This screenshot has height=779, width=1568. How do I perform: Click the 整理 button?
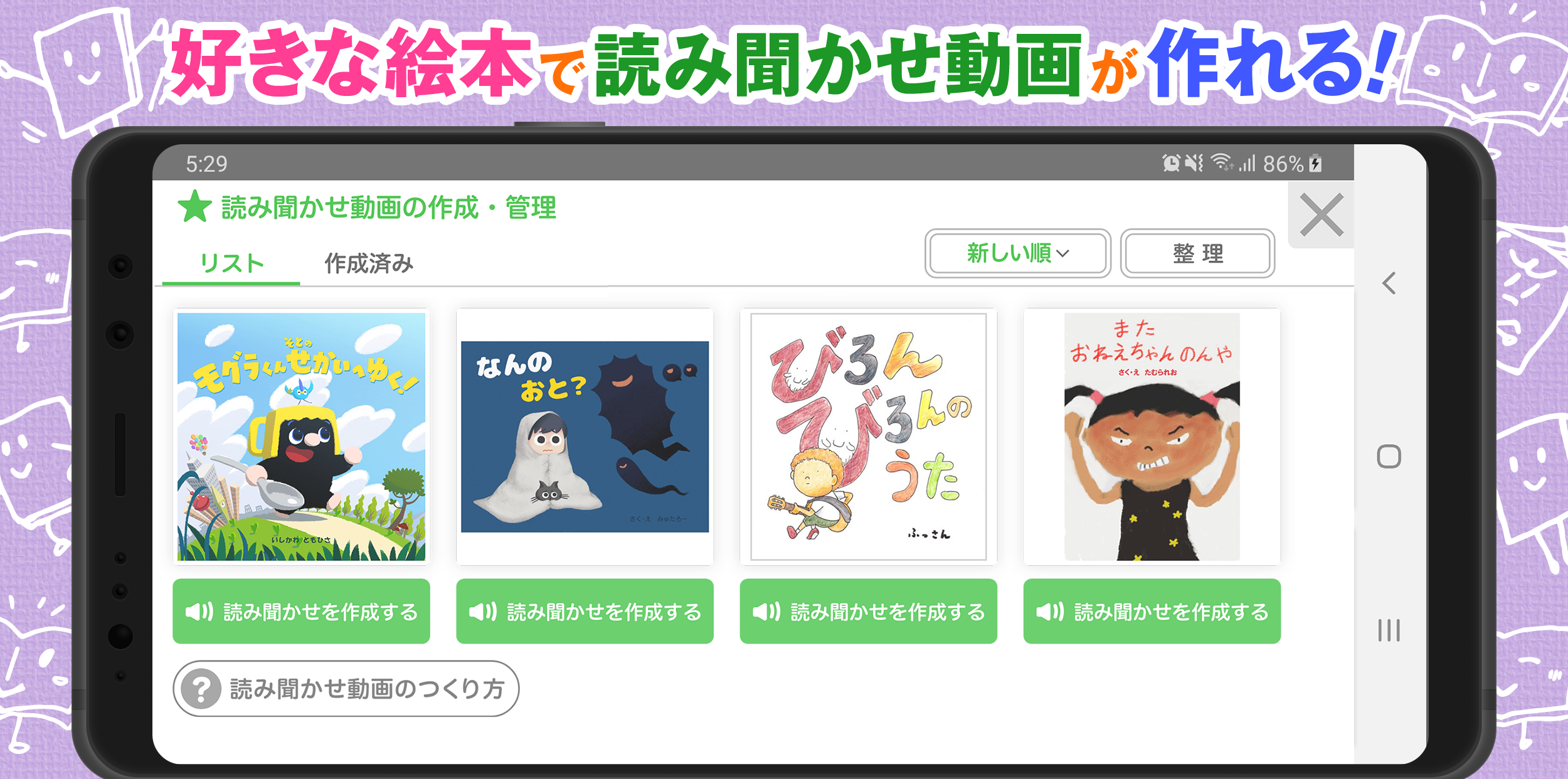1197,253
